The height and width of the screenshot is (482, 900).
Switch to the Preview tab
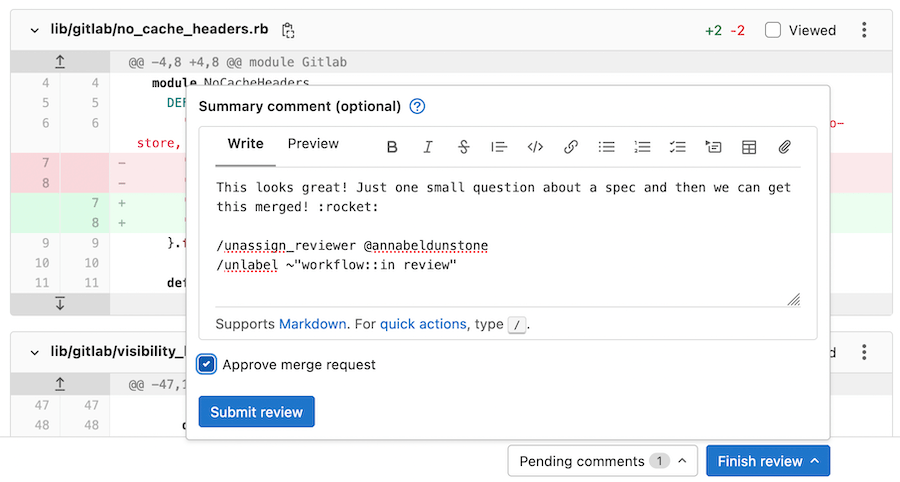[313, 144]
